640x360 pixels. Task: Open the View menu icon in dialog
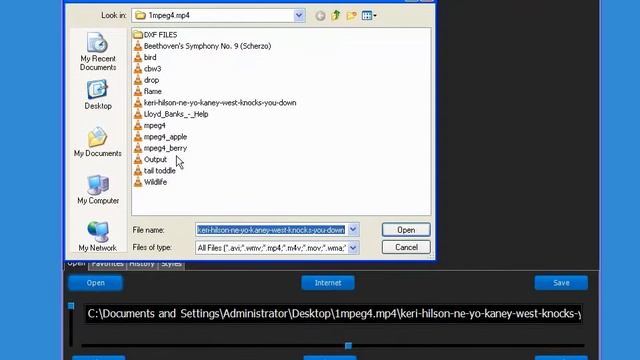point(369,16)
